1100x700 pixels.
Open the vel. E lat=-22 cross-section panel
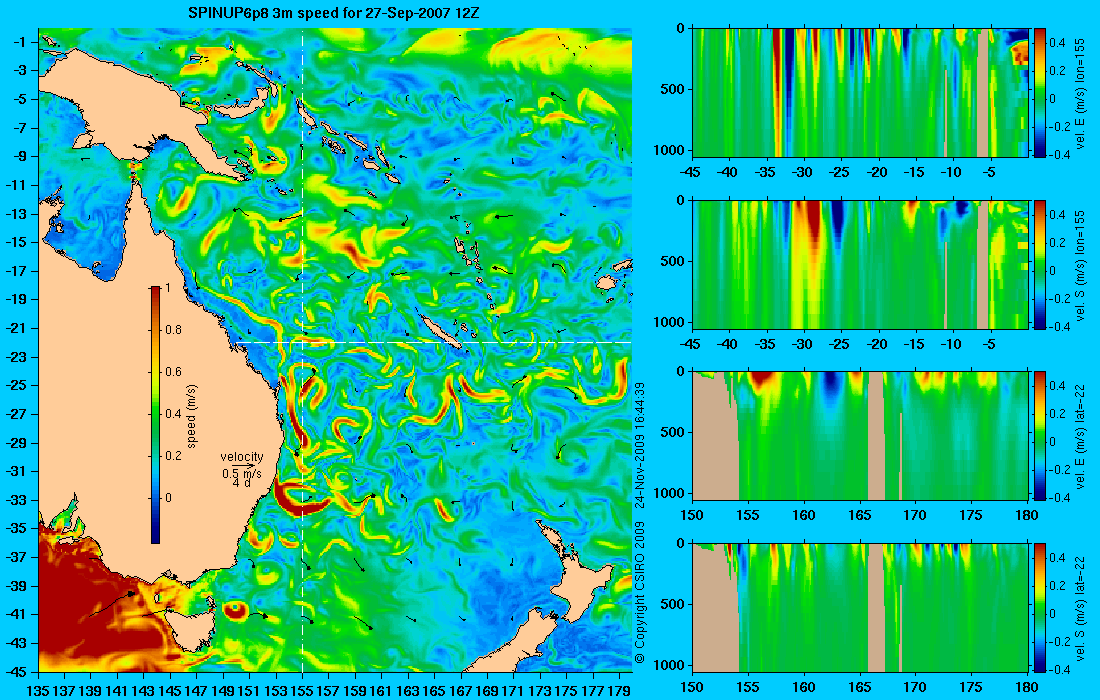(860, 436)
